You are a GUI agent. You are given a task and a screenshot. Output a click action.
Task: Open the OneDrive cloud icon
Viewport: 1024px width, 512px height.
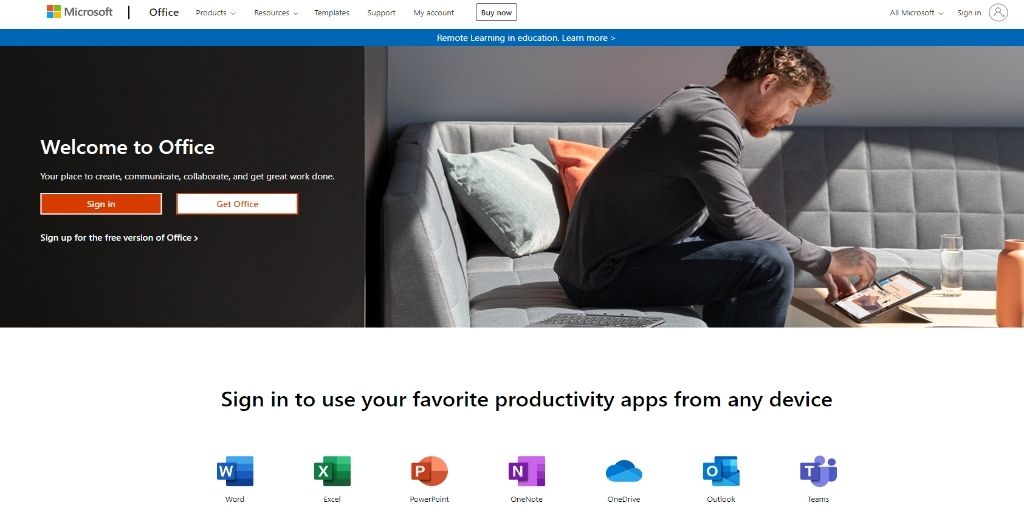click(624, 471)
